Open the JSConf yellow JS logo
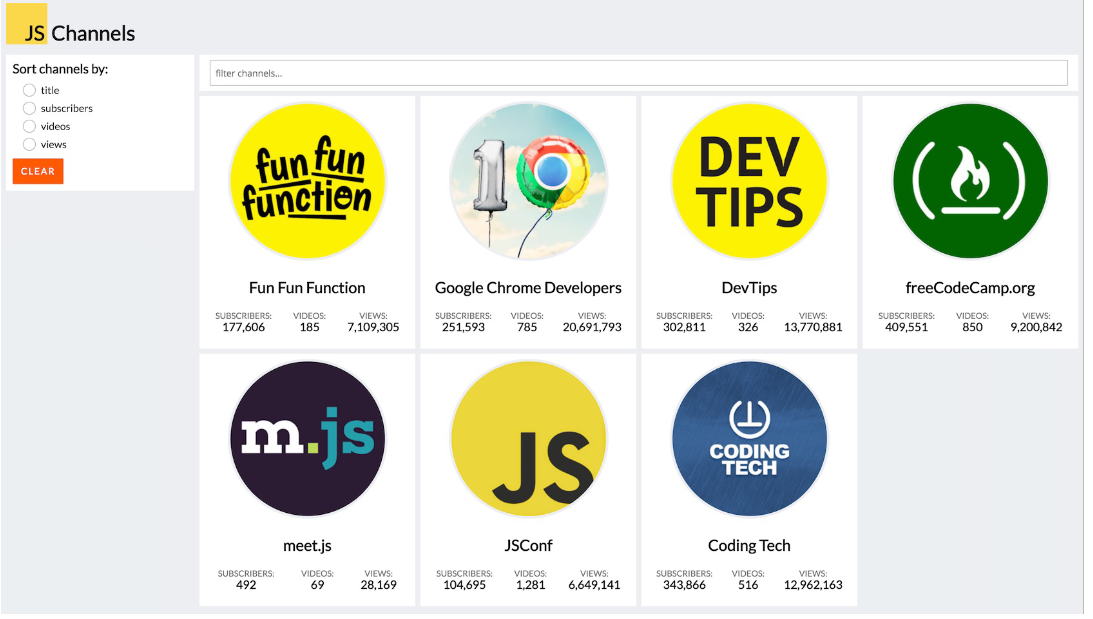 pyautogui.click(x=528, y=439)
